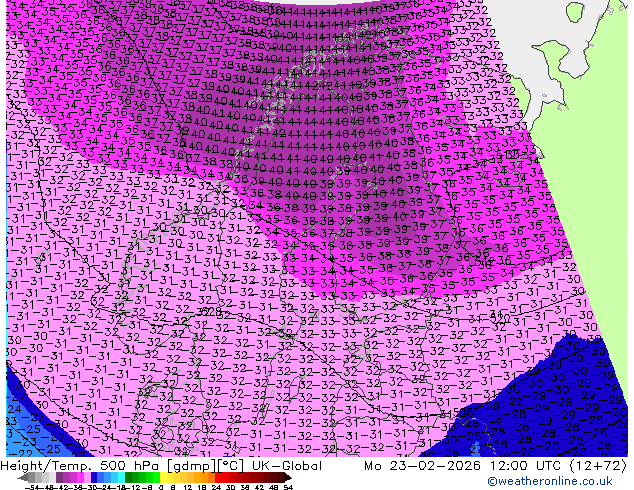This screenshot has height=490, width=634.
Task: Pick the pale pink legend color near -30
Action: 87,478
